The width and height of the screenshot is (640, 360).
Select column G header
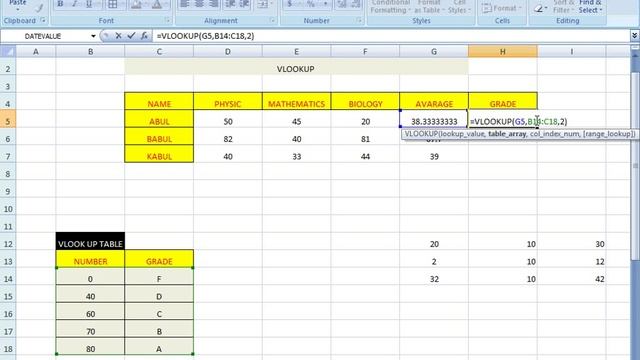[x=434, y=51]
